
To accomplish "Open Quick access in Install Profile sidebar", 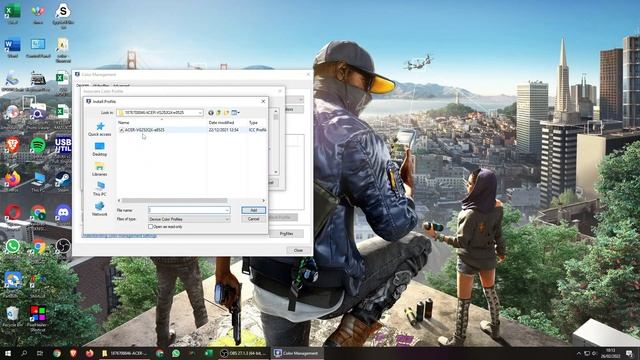I will coord(100,129).
